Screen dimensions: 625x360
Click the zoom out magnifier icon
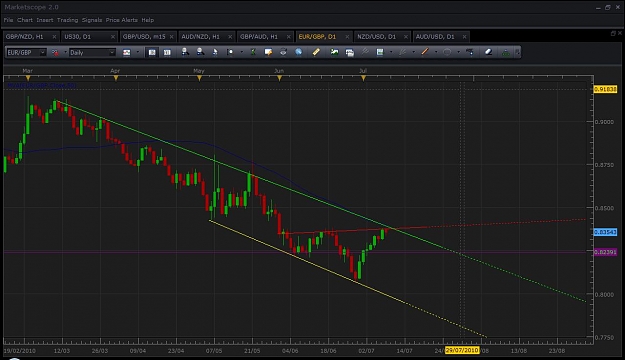(200, 52)
